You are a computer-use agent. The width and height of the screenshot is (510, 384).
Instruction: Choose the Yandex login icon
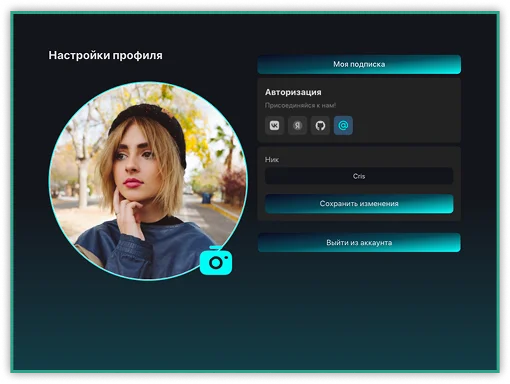pyautogui.click(x=297, y=125)
